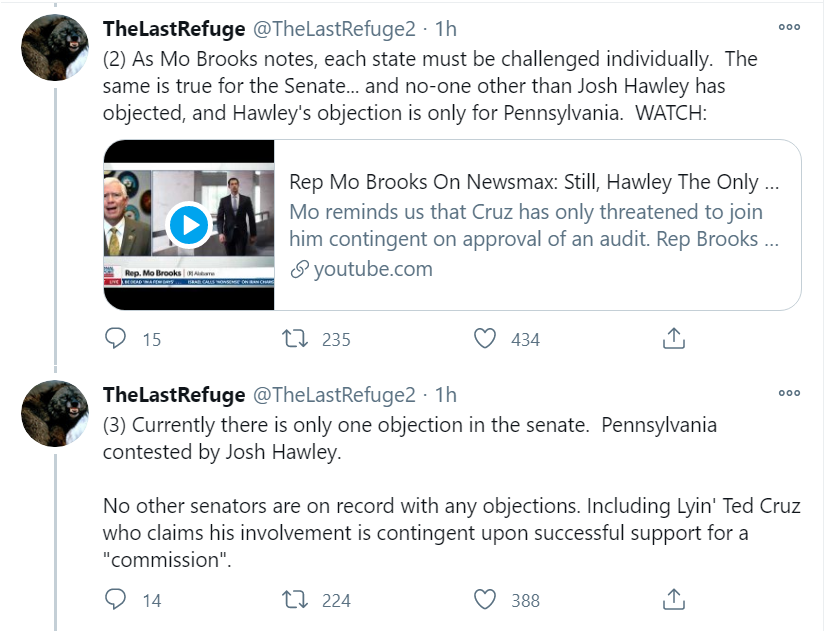
Task: Open the "Rep Mo Brooks On Newsmax" card title
Action: (534, 183)
